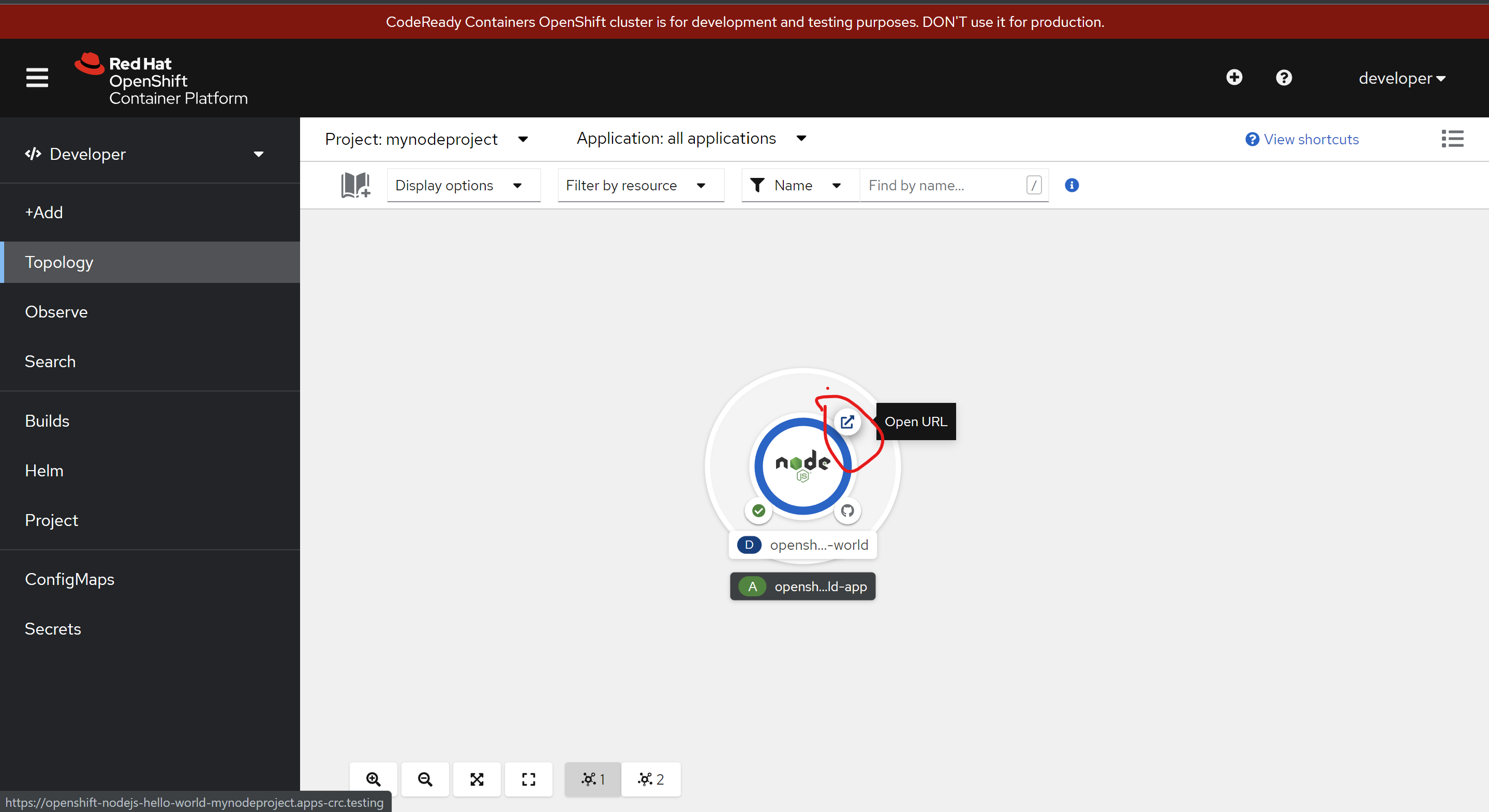Go to Helm in sidebar
The width and height of the screenshot is (1489, 812).
pos(44,471)
